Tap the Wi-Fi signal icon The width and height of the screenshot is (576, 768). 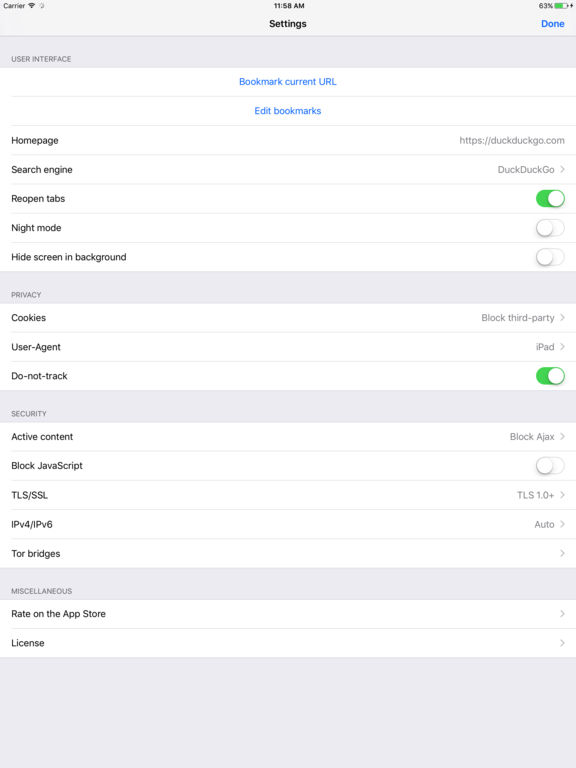tap(32, 6)
